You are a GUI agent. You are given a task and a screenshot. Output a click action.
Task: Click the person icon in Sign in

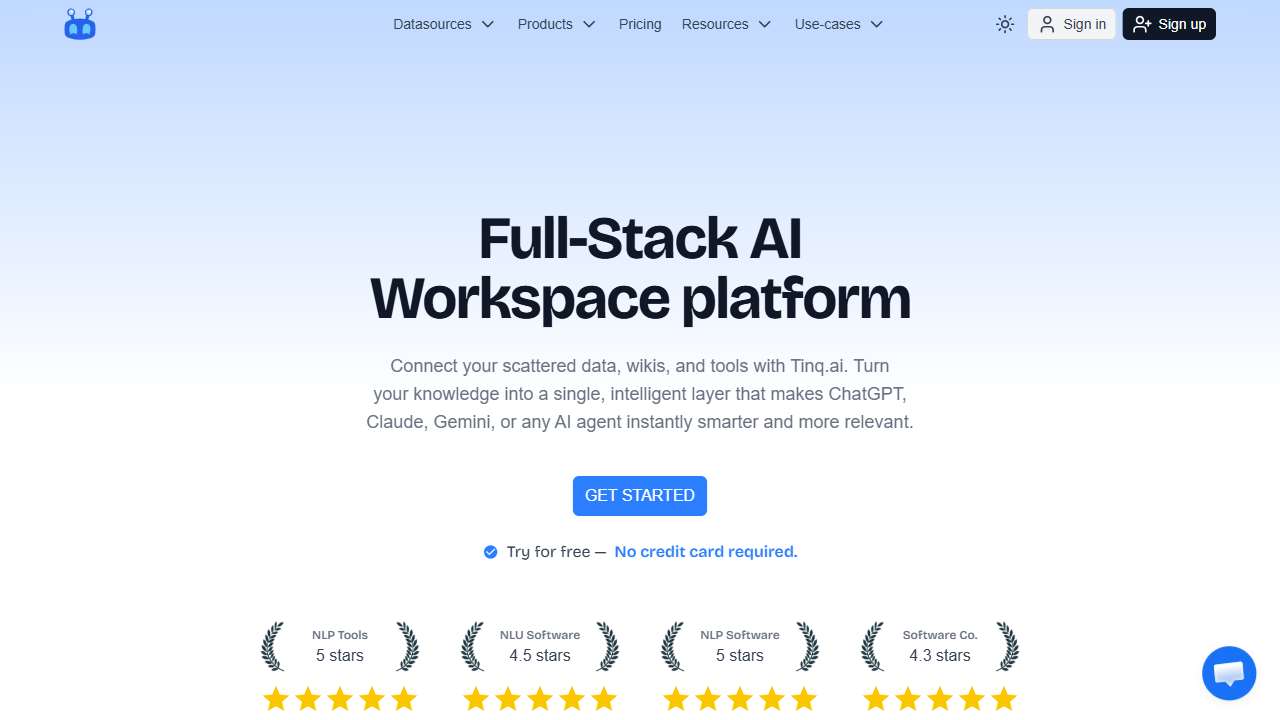[x=1047, y=24]
